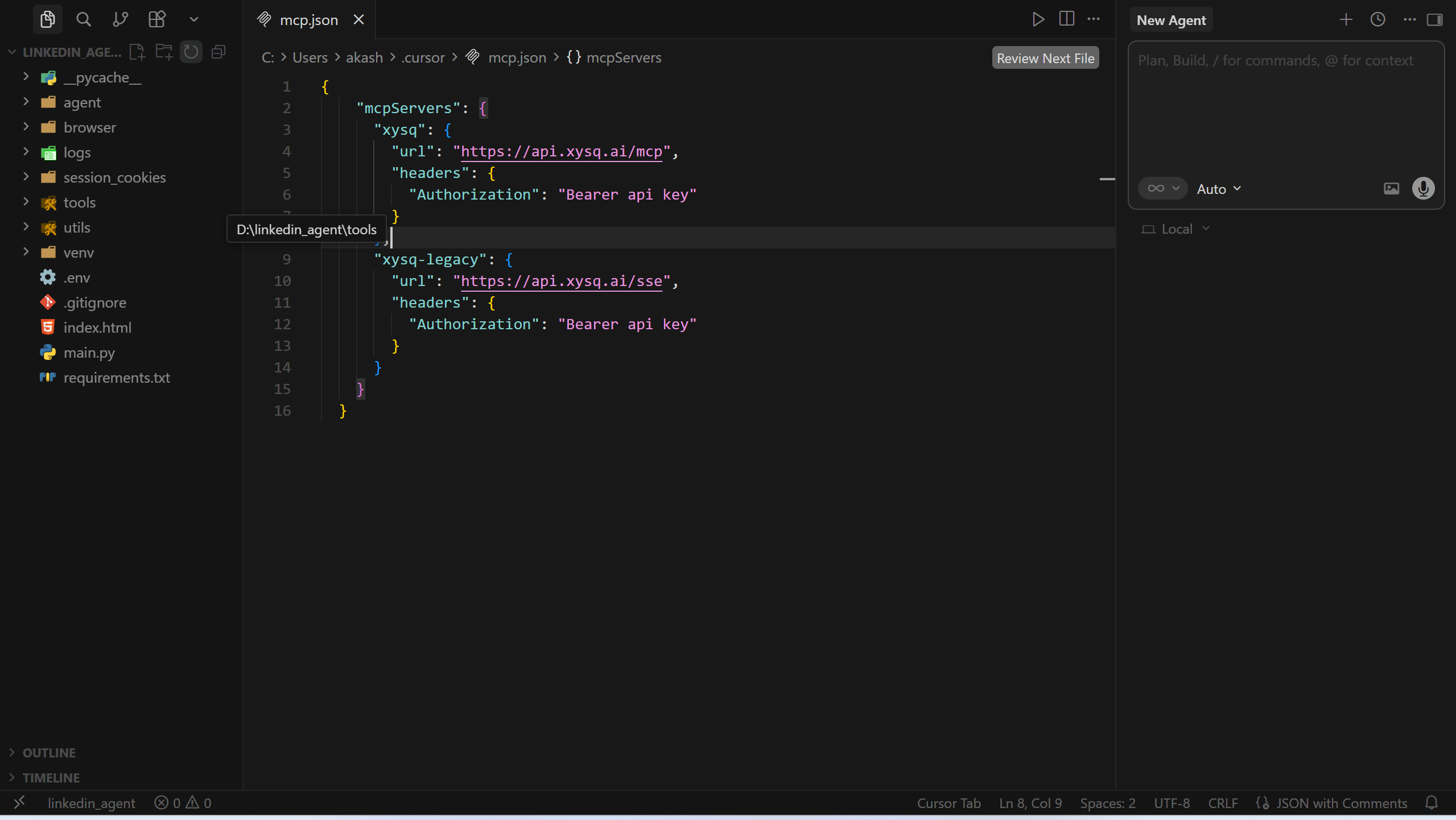Split the editor to the right
Screen dimensions: 1456x820
tap(1067, 19)
